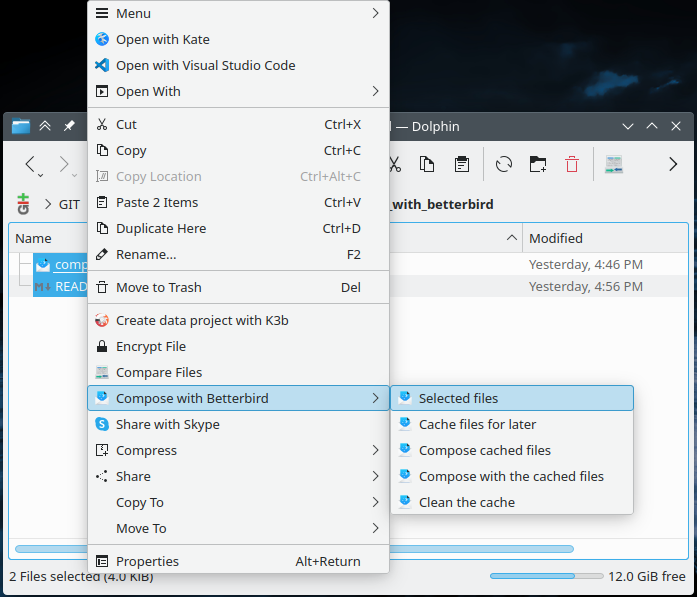The width and height of the screenshot is (697, 597).
Task: Open with Visual Studio Code
Action: [x=238, y=65]
